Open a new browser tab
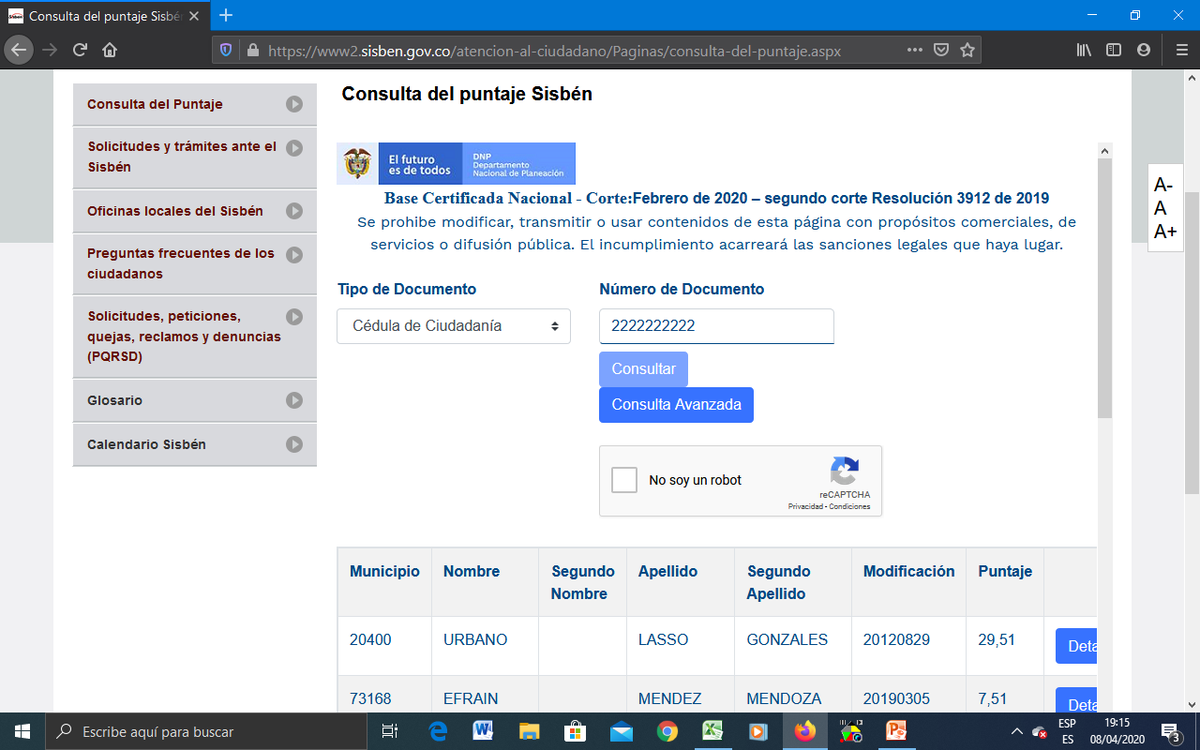The width and height of the screenshot is (1200, 750). pyautogui.click(x=226, y=15)
